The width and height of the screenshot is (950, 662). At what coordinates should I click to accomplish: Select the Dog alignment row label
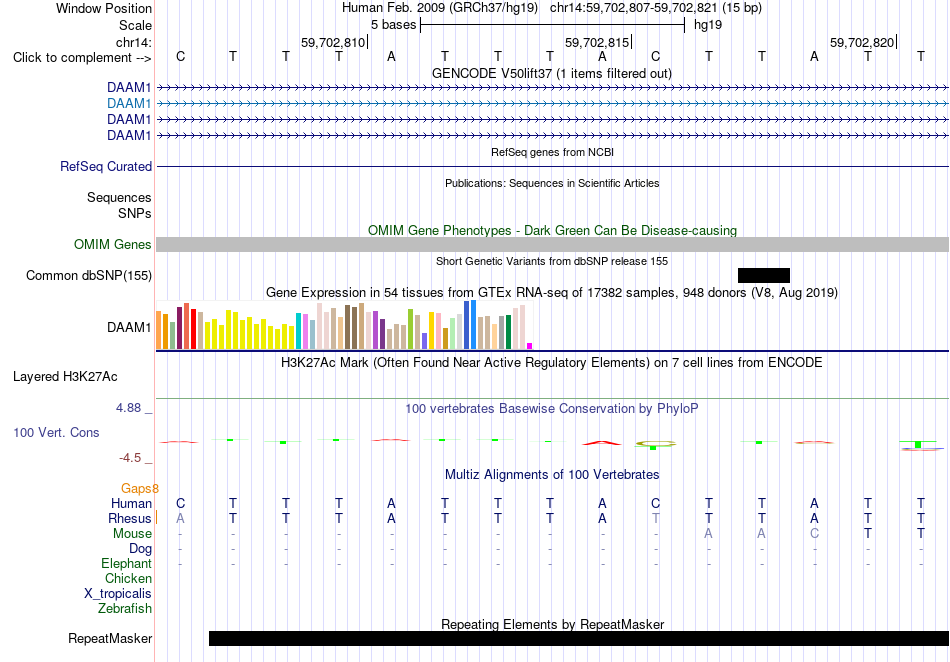click(x=141, y=548)
